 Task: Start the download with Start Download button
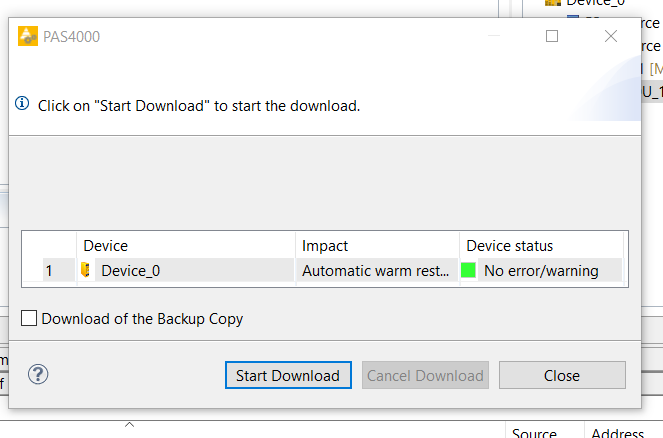pyautogui.click(x=288, y=375)
